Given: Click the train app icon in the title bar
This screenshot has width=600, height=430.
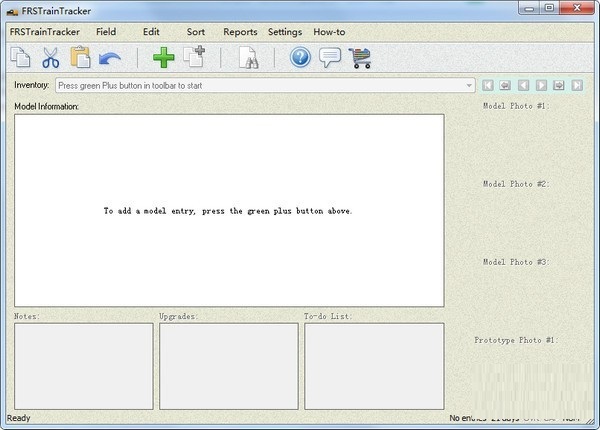Looking at the screenshot, I should click(12, 11).
